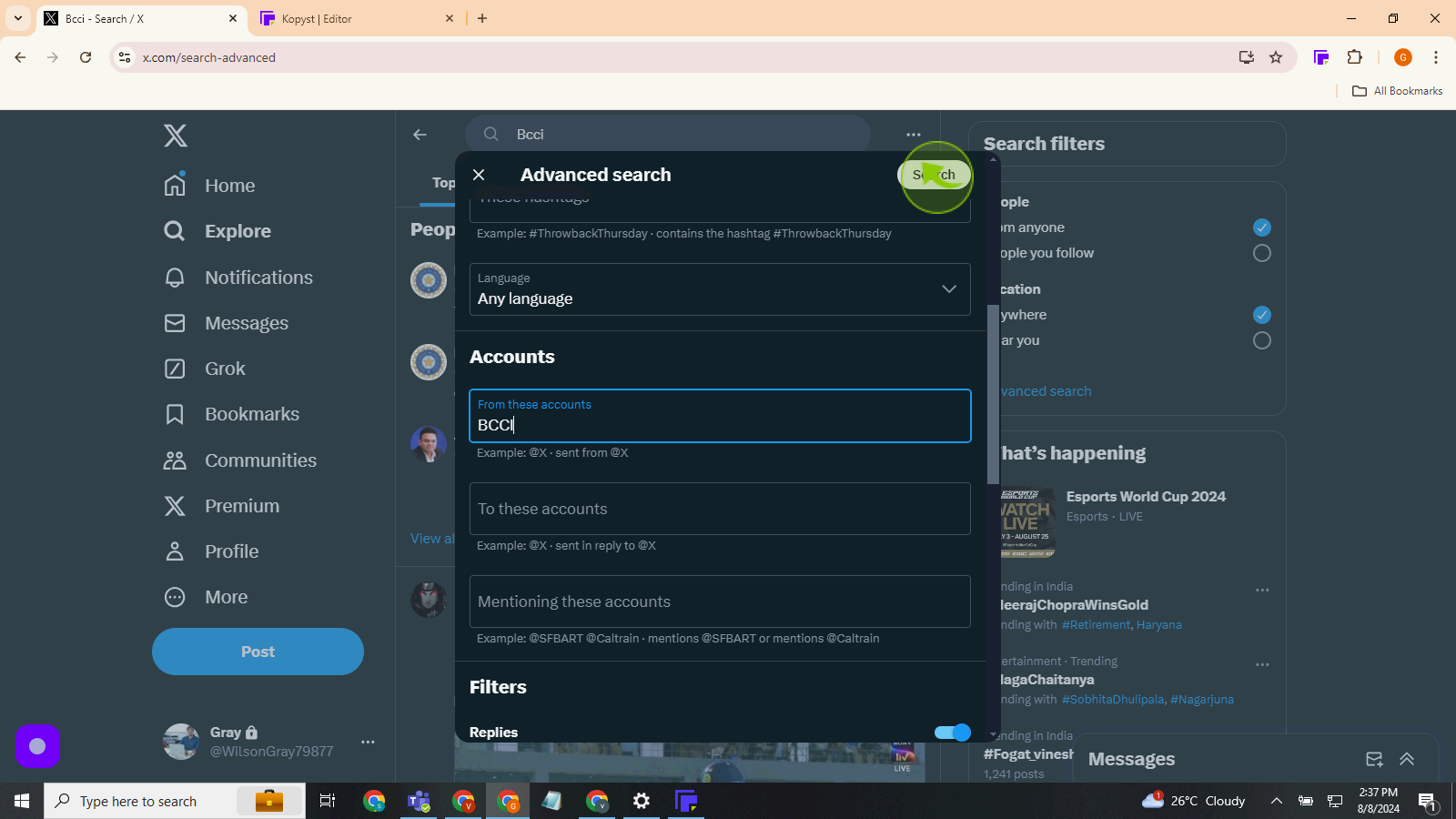Open Communities in the sidebar

pyautogui.click(x=240, y=460)
